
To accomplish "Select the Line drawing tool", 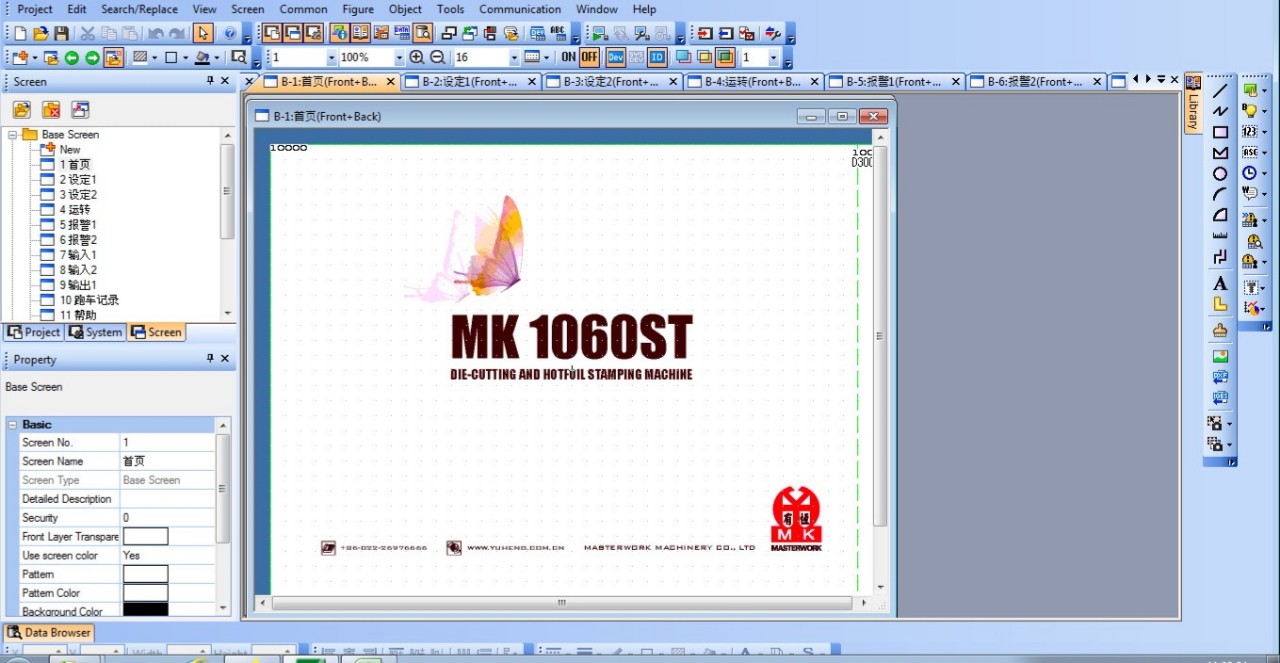I will tap(1220, 90).
